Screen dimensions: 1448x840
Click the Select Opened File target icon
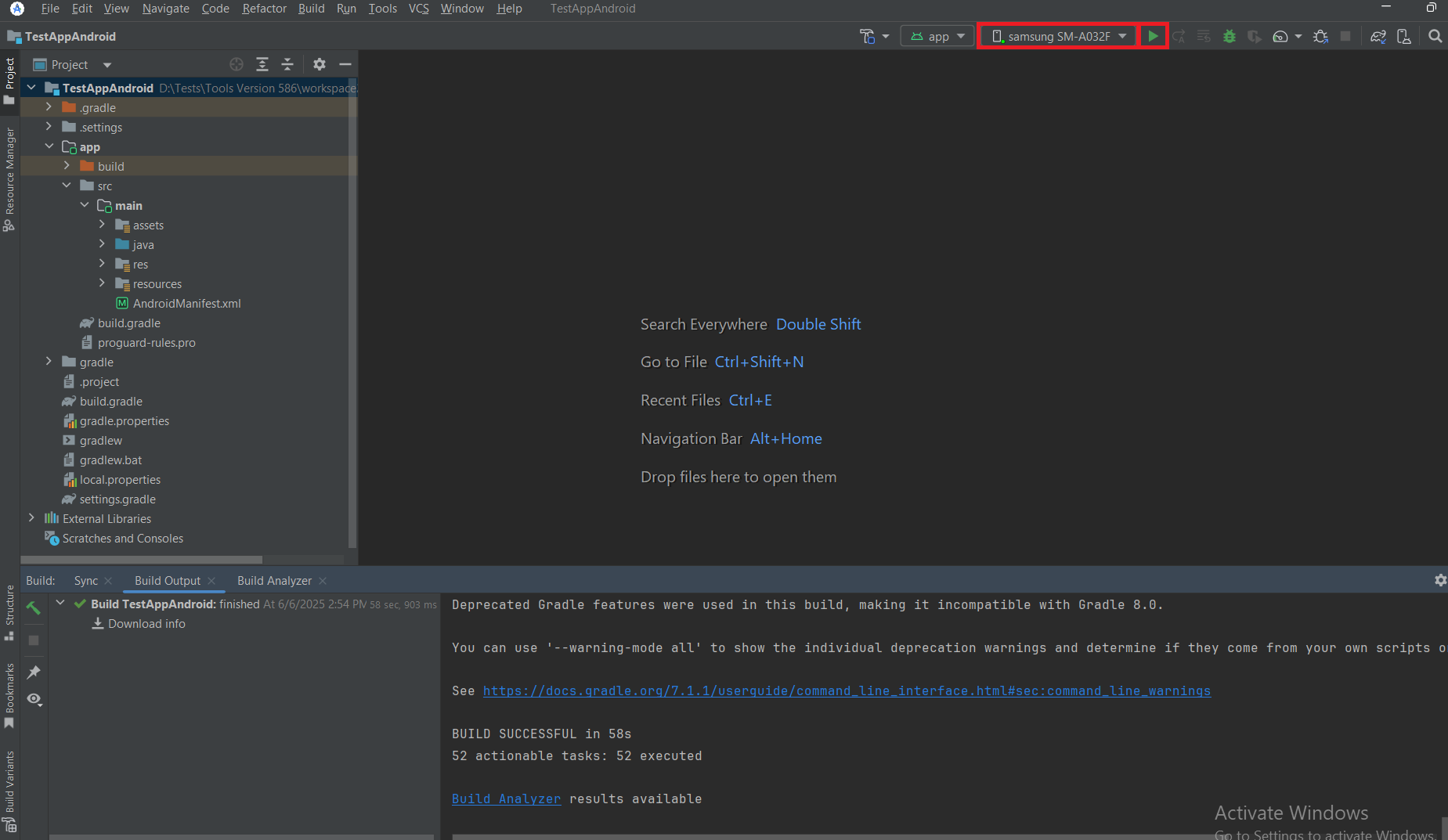(x=237, y=64)
